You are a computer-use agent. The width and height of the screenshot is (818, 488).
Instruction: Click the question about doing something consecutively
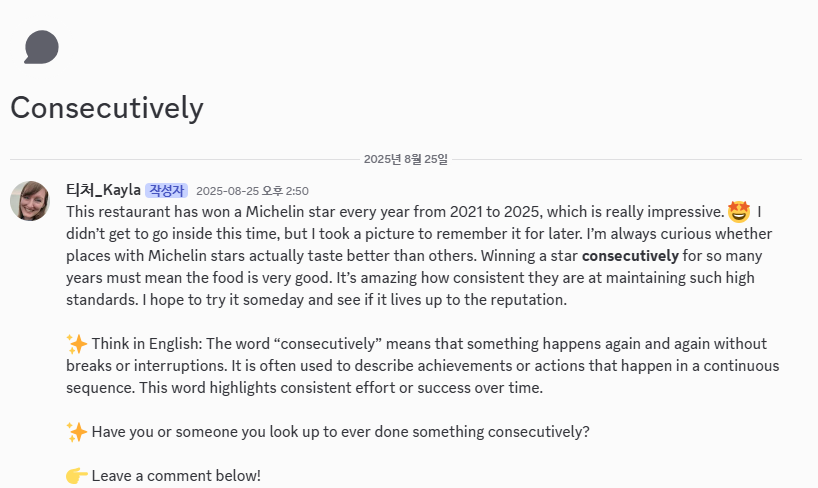coord(340,432)
